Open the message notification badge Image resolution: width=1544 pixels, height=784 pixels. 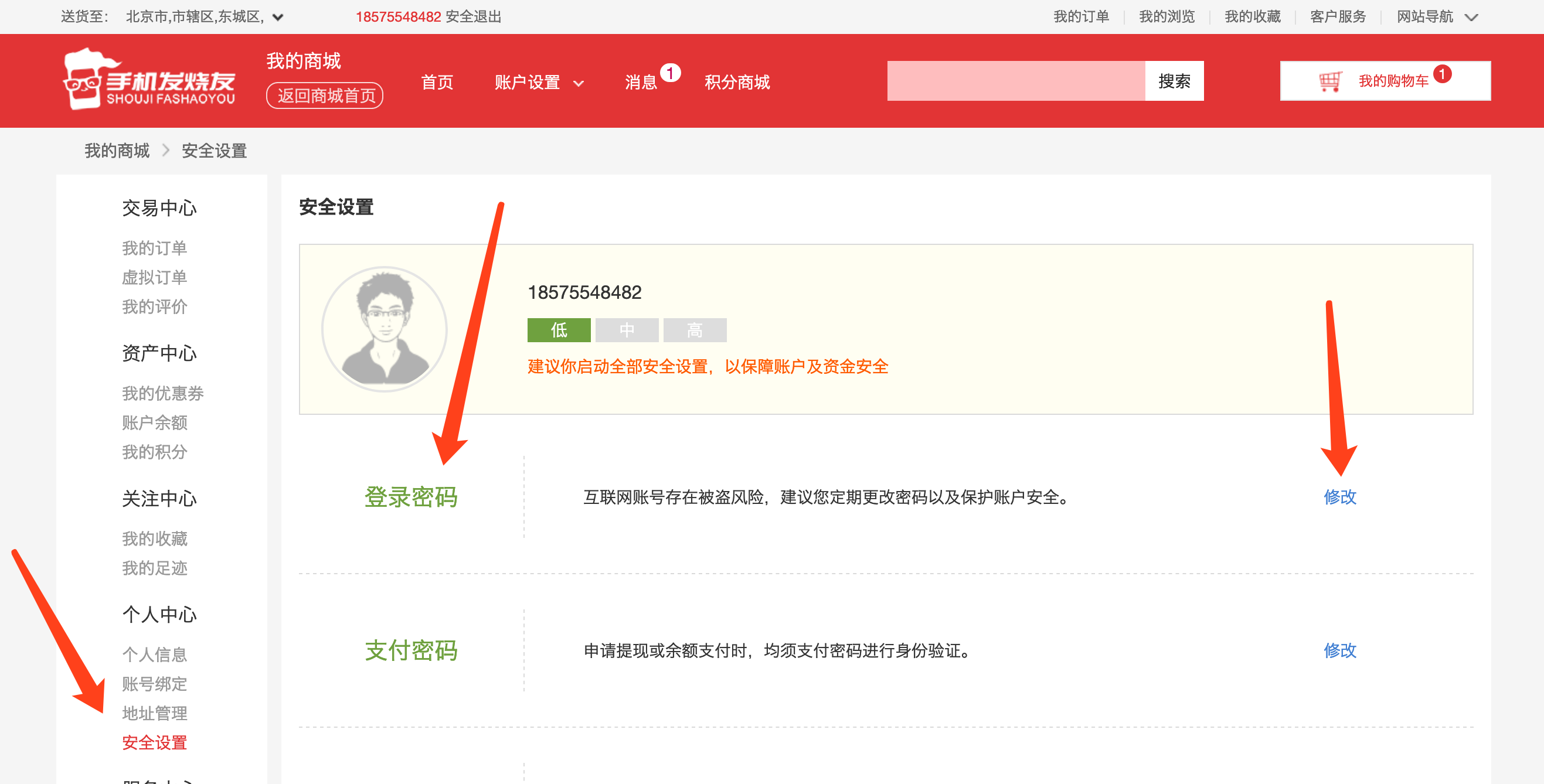pos(670,73)
